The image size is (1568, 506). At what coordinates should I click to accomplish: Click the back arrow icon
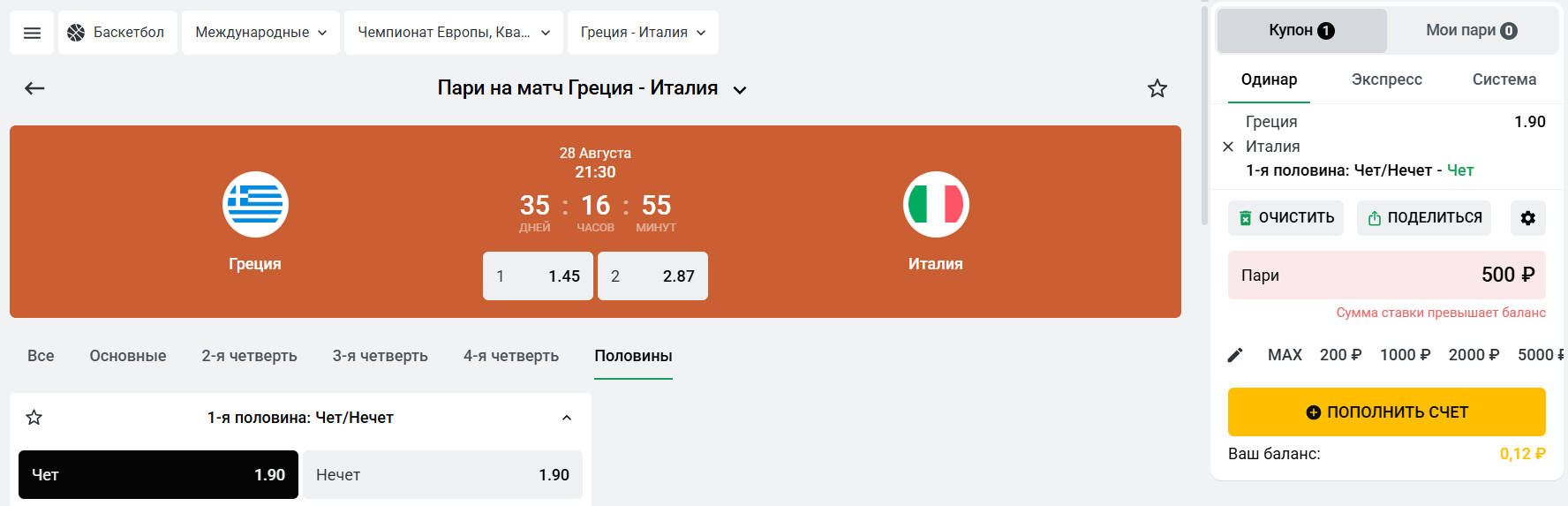pyautogui.click(x=34, y=88)
